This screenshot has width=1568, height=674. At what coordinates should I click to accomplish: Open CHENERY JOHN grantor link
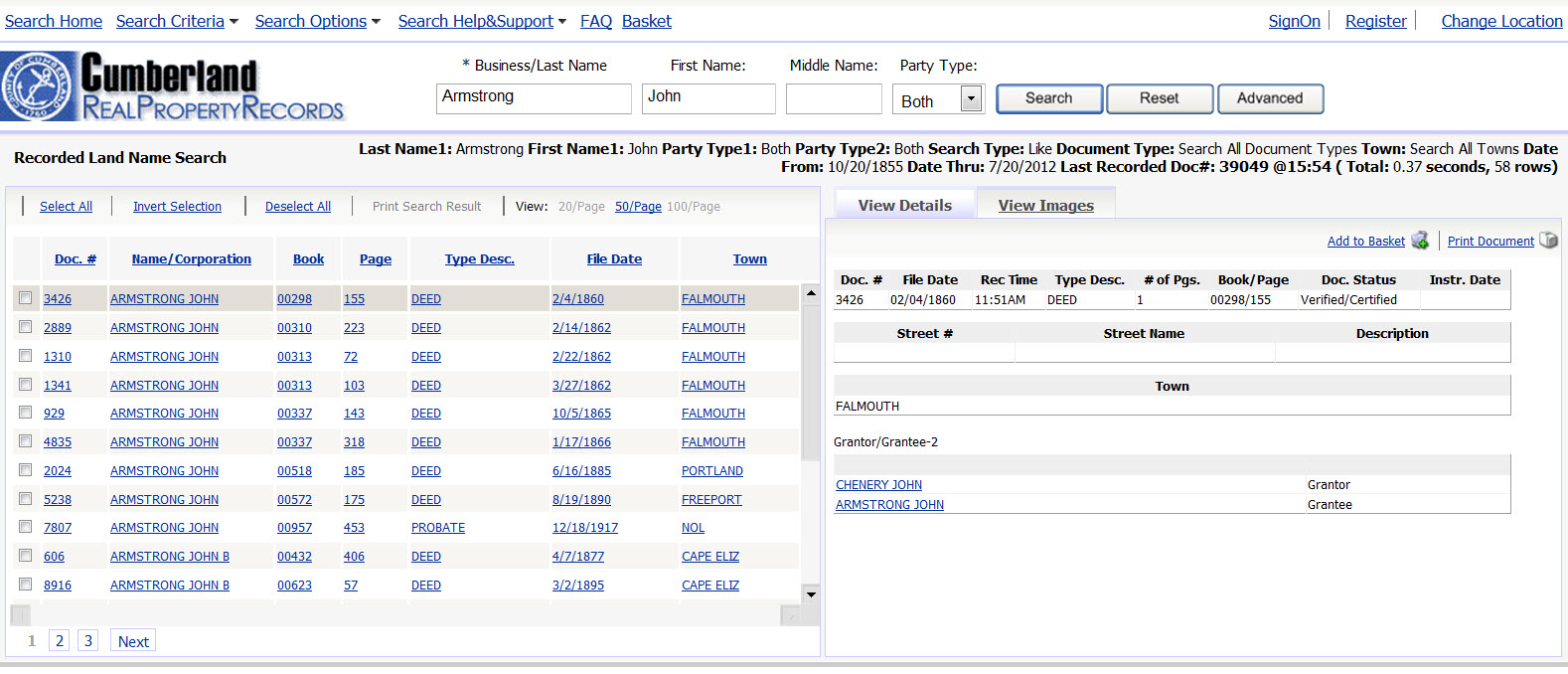[x=878, y=484]
